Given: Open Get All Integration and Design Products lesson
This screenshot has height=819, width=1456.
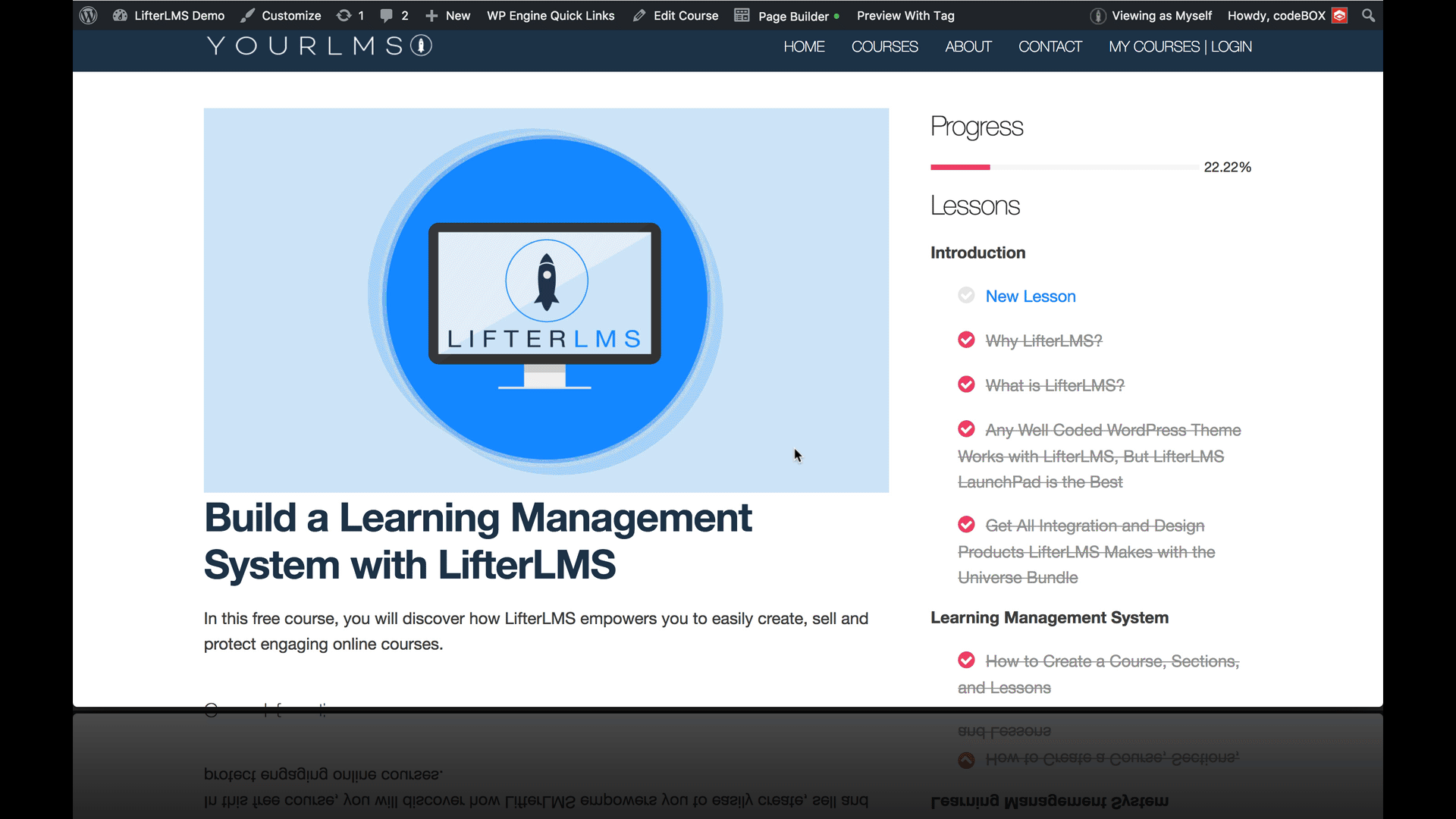Looking at the screenshot, I should (1087, 551).
